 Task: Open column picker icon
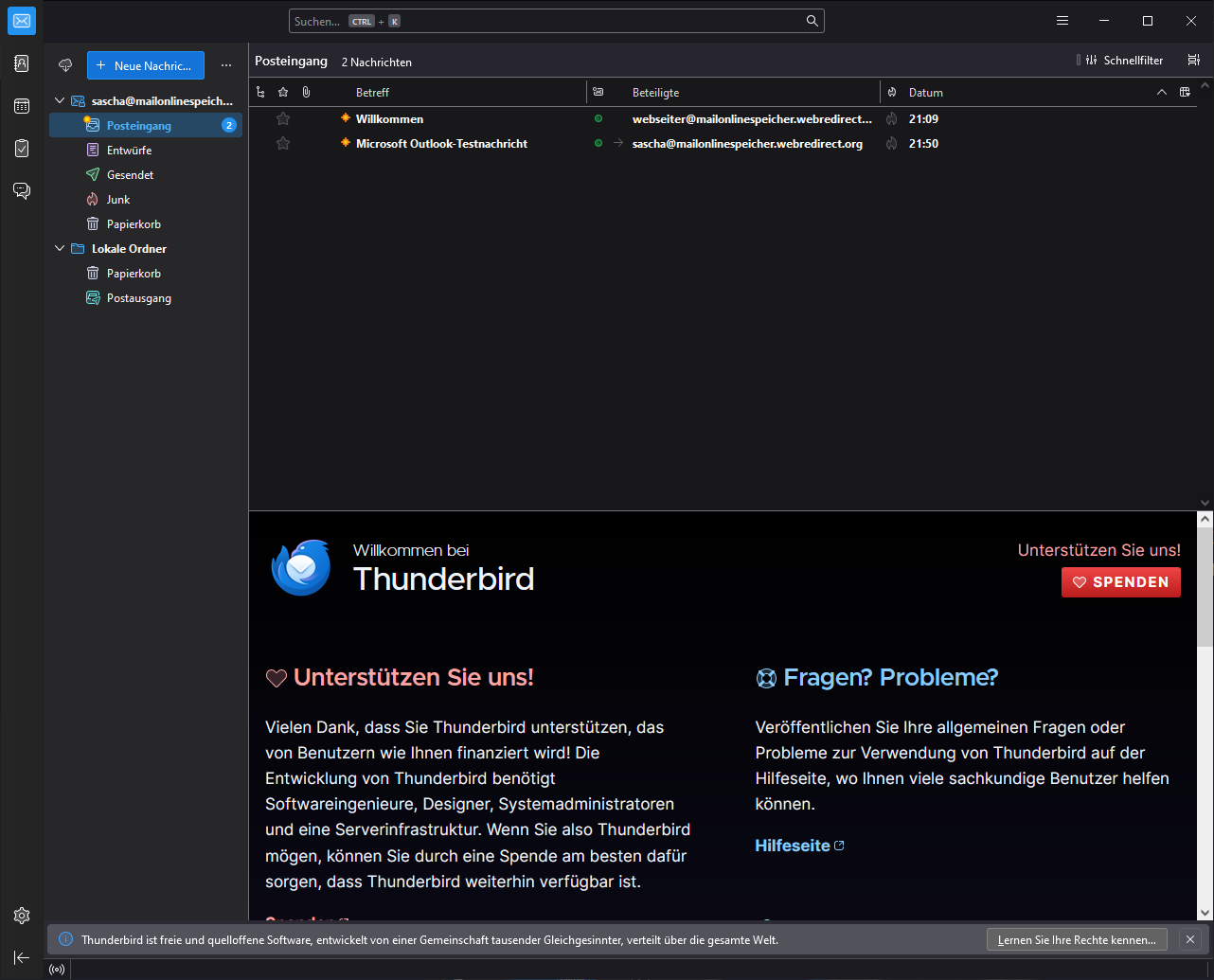click(1185, 92)
